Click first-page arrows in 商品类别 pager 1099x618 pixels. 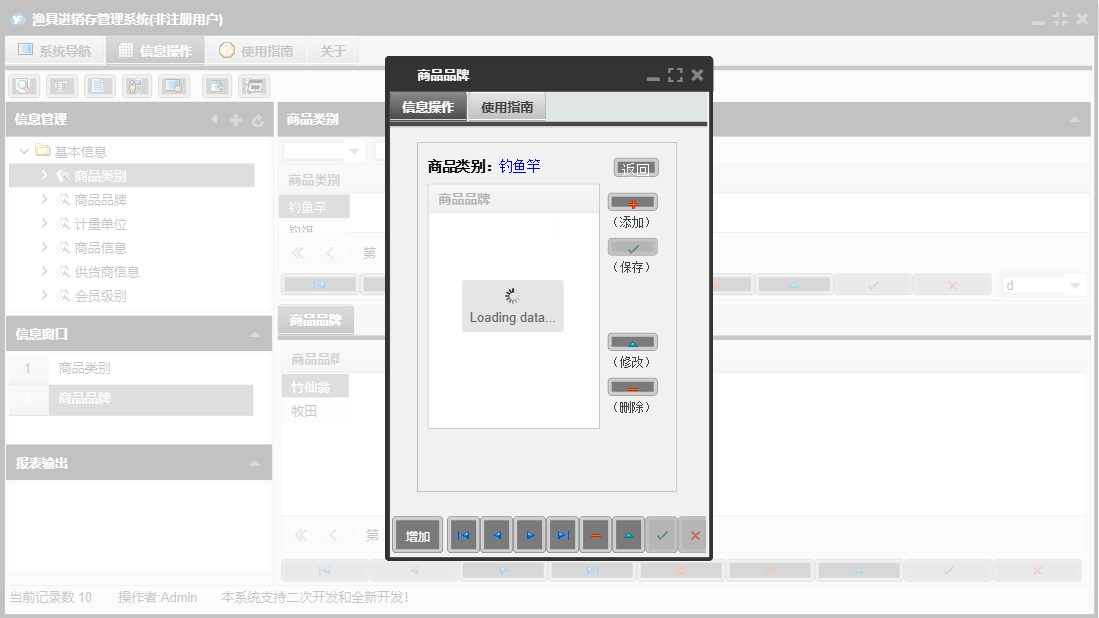pos(299,253)
